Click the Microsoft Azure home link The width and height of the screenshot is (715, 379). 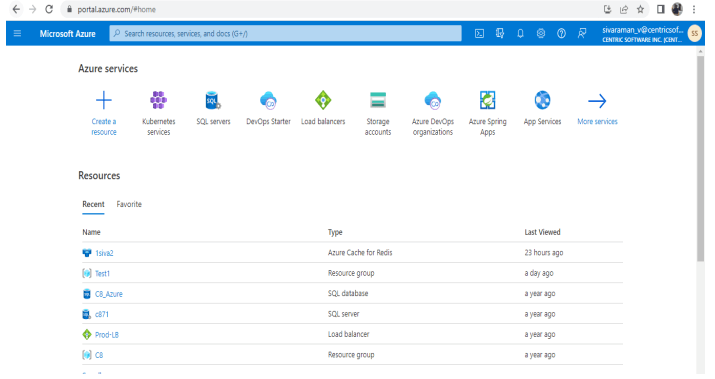pyautogui.click(x=67, y=34)
